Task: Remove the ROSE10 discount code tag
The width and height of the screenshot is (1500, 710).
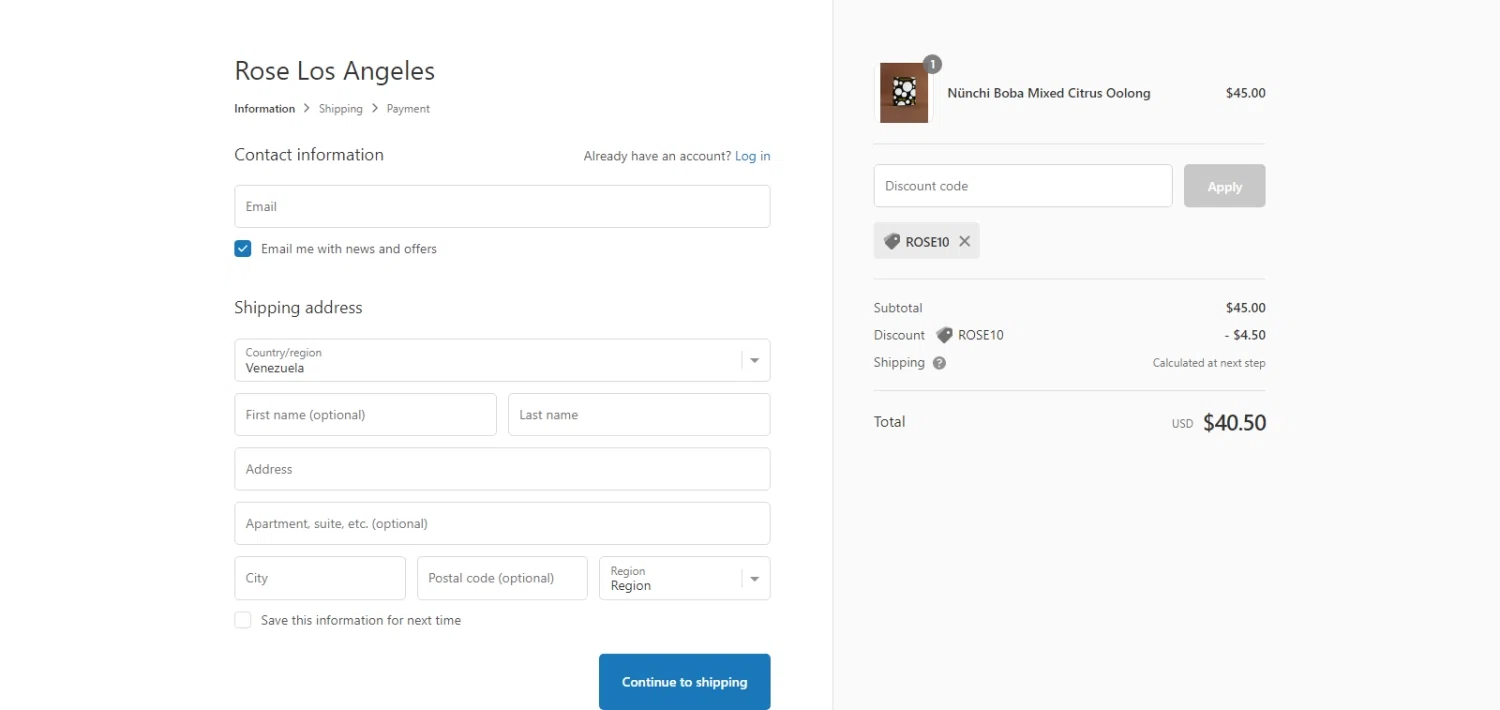Action: coord(964,241)
